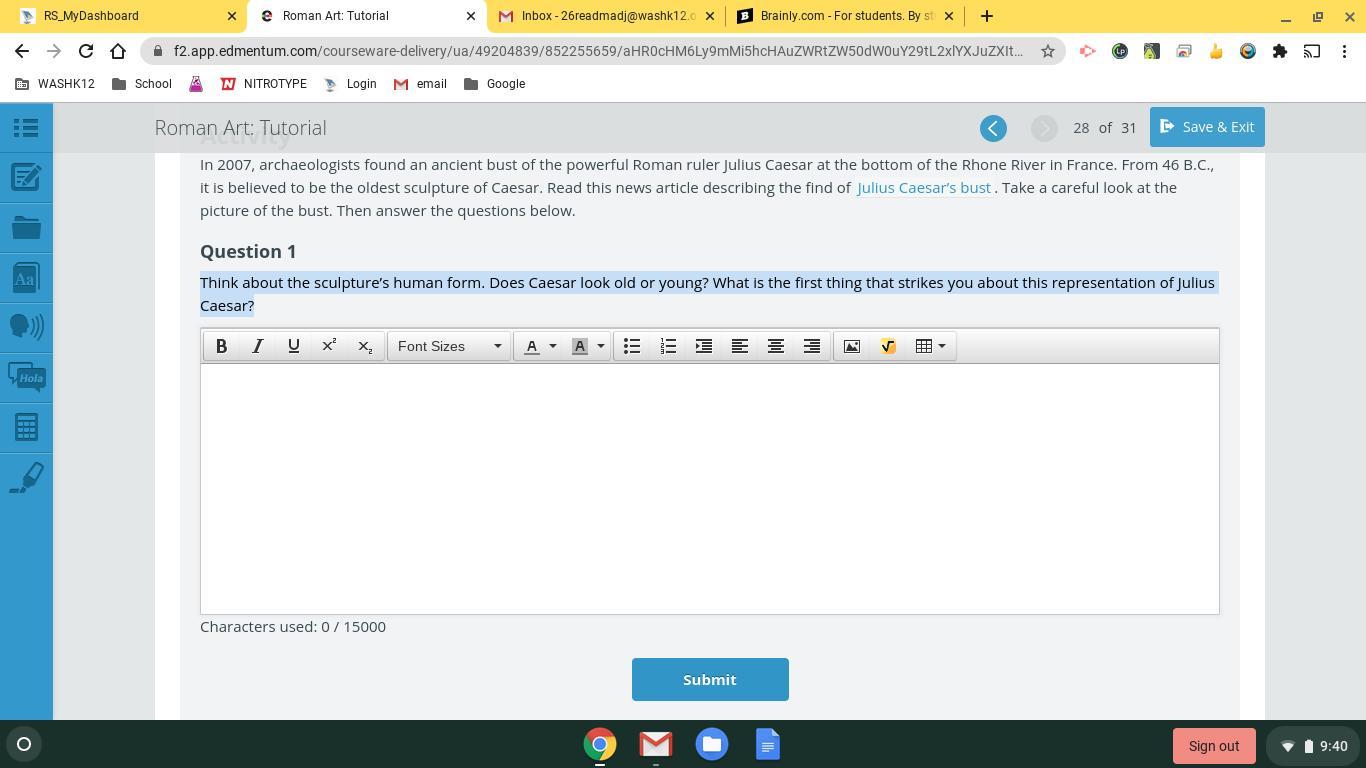Screen dimensions: 1366x768
Task: Open the equation editor square-root icon
Action: (888, 346)
